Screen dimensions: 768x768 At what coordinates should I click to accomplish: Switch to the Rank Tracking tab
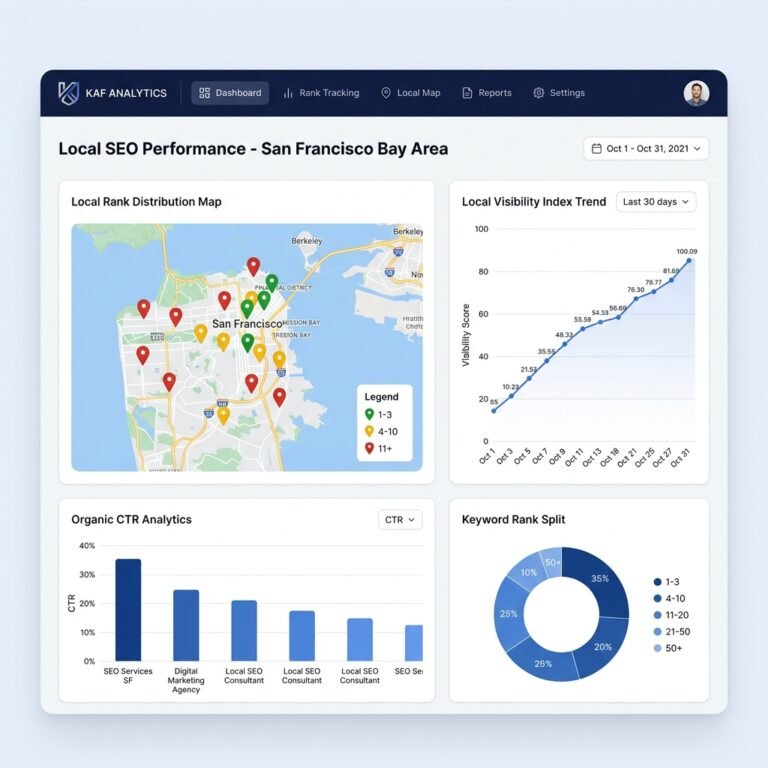pyautogui.click(x=321, y=93)
